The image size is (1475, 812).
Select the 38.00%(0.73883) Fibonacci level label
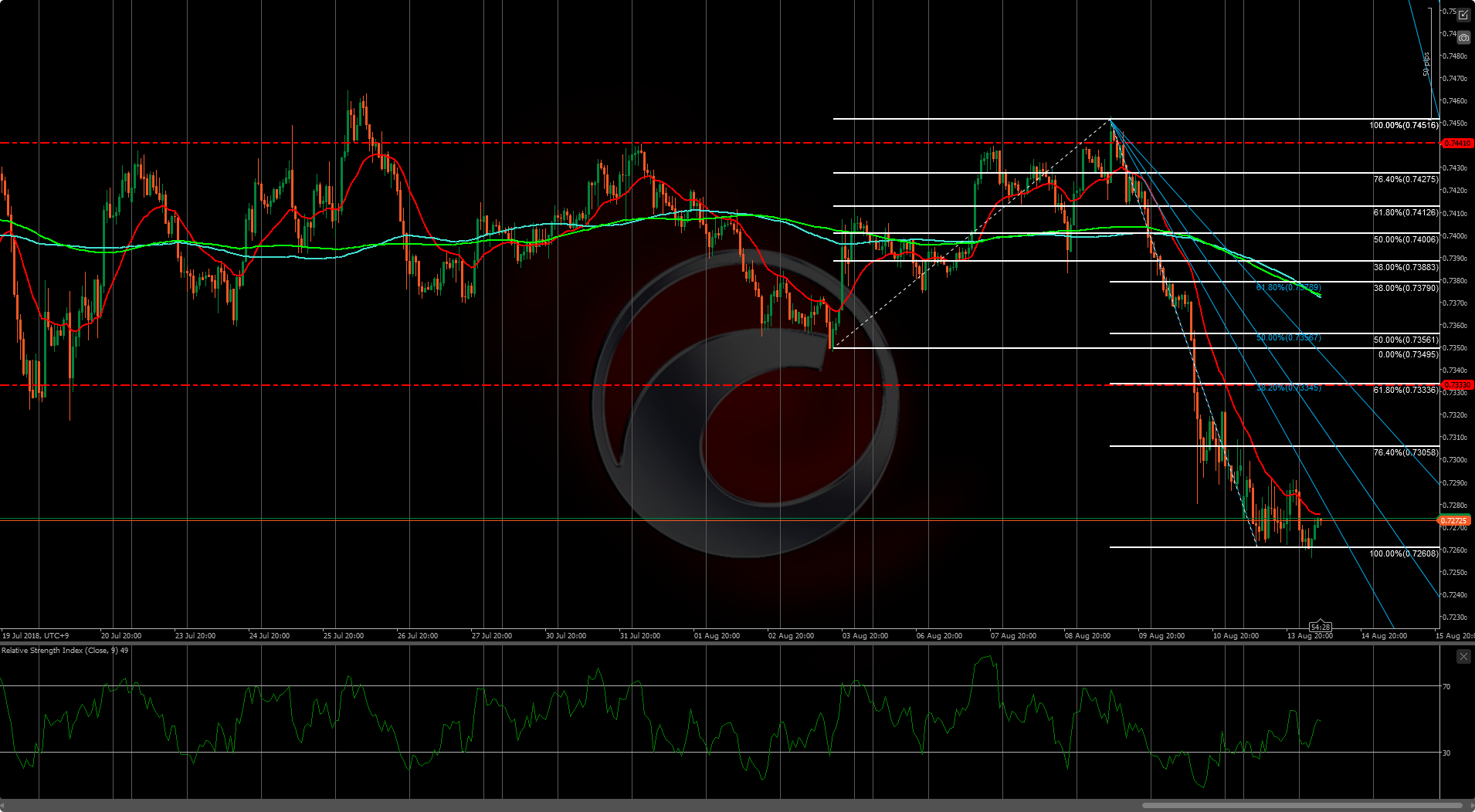point(1405,267)
